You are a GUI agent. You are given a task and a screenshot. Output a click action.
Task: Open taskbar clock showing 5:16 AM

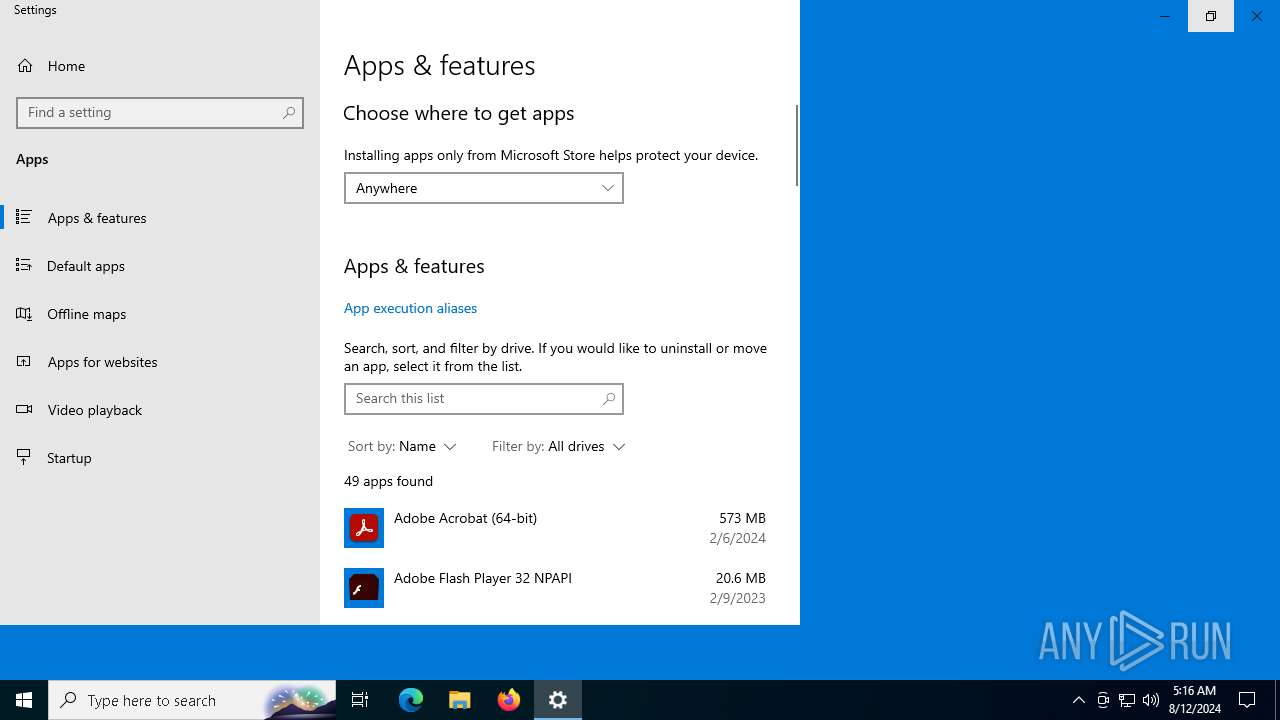(1194, 700)
